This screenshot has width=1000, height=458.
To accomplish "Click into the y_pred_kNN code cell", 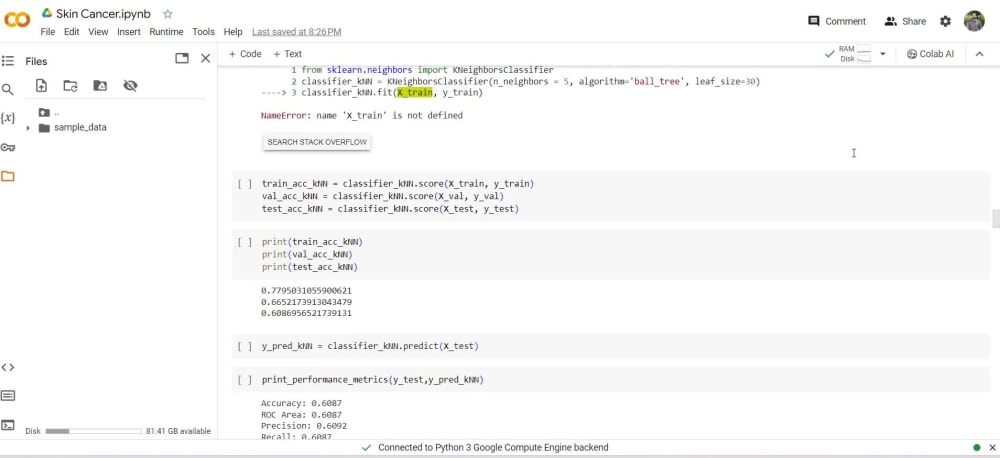I will (370, 346).
